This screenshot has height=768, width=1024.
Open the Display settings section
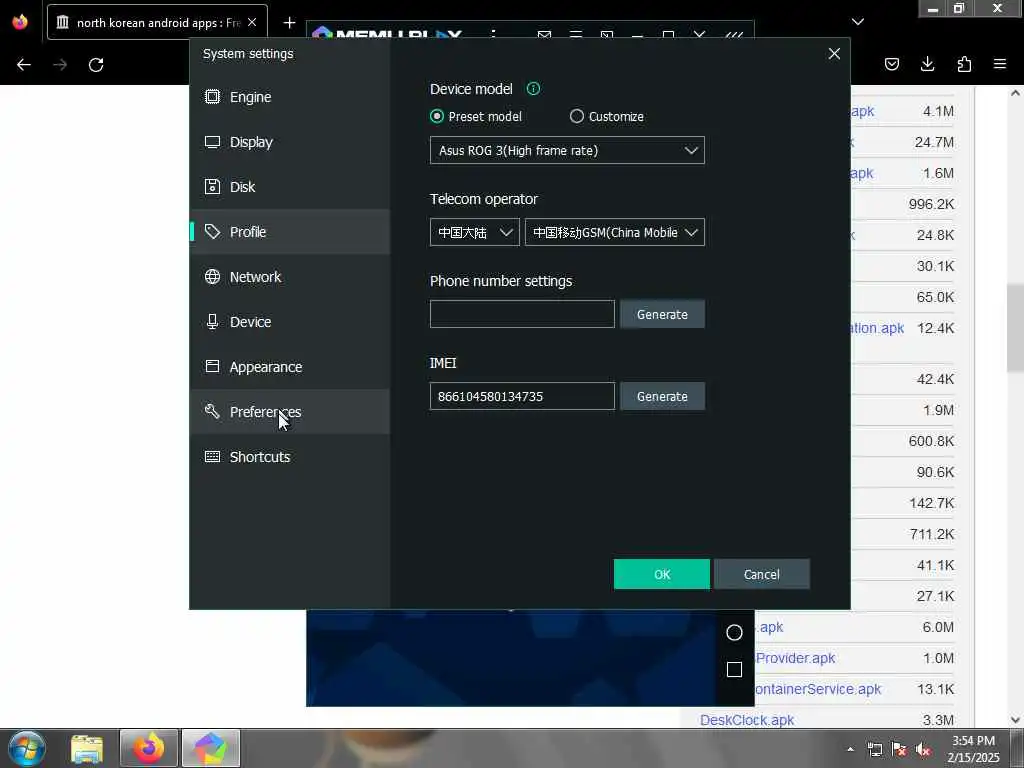coord(290,142)
